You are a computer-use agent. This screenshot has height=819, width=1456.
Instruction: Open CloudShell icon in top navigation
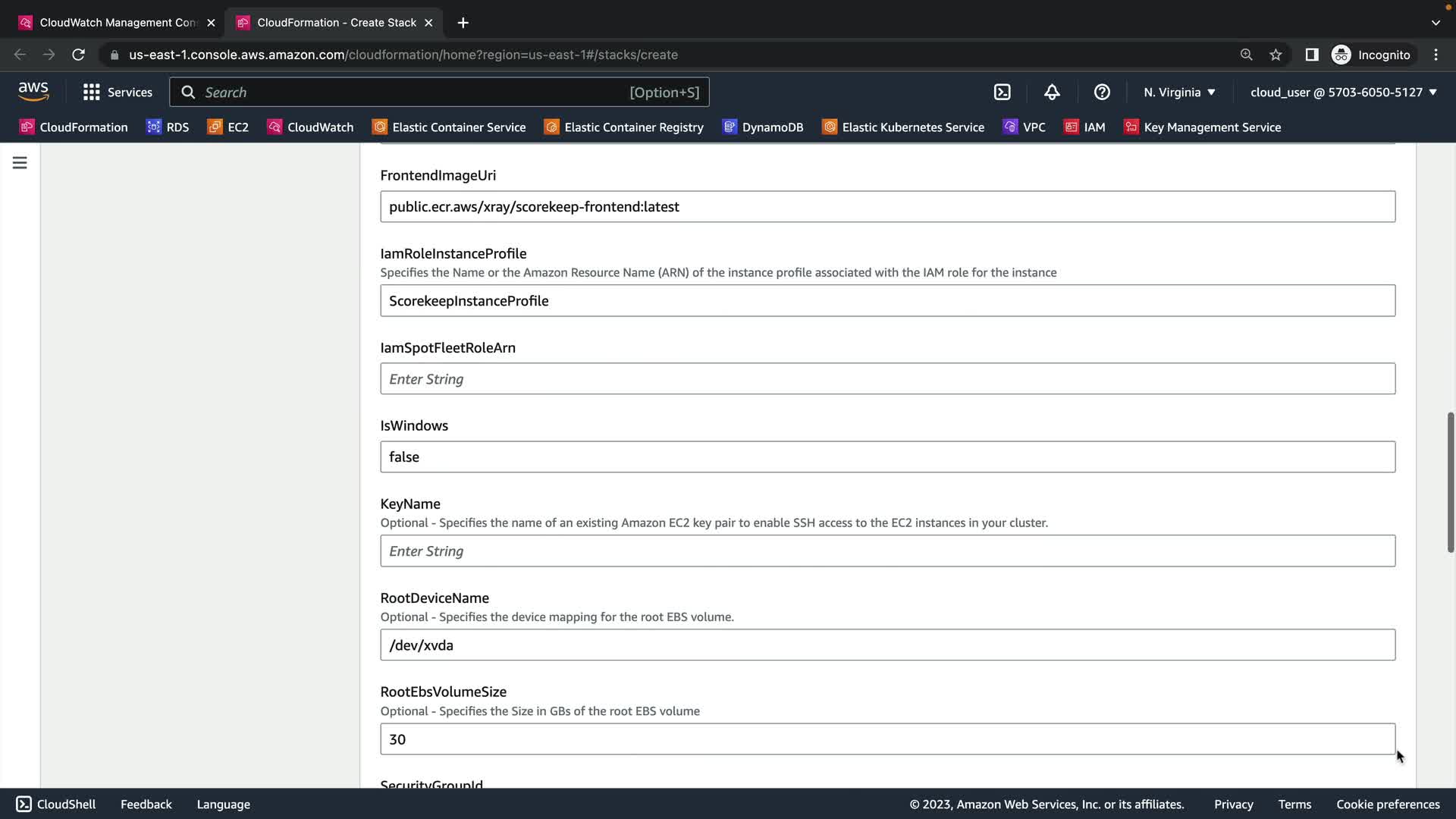click(x=1002, y=92)
